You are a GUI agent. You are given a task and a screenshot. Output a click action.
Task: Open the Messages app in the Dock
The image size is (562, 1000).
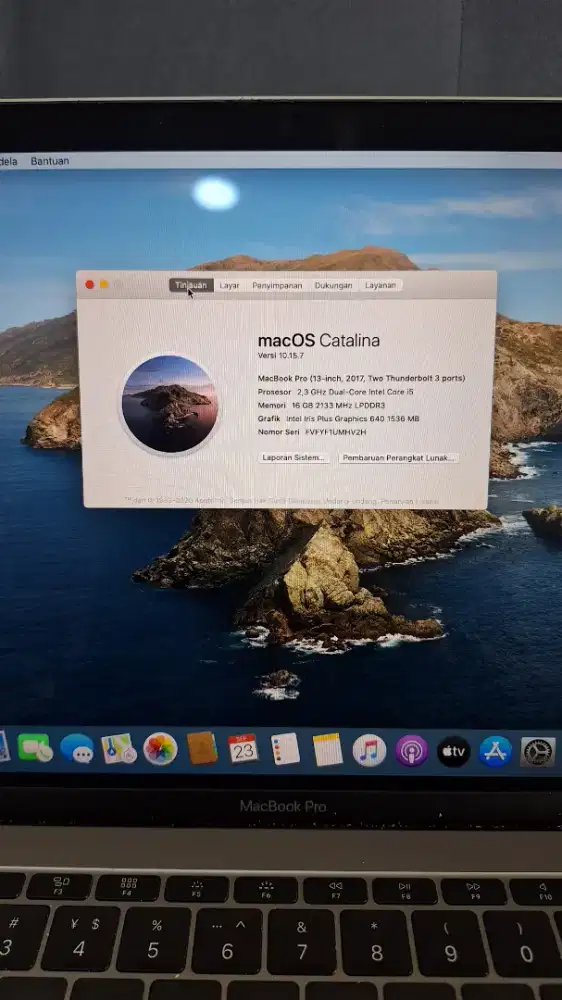tap(77, 748)
